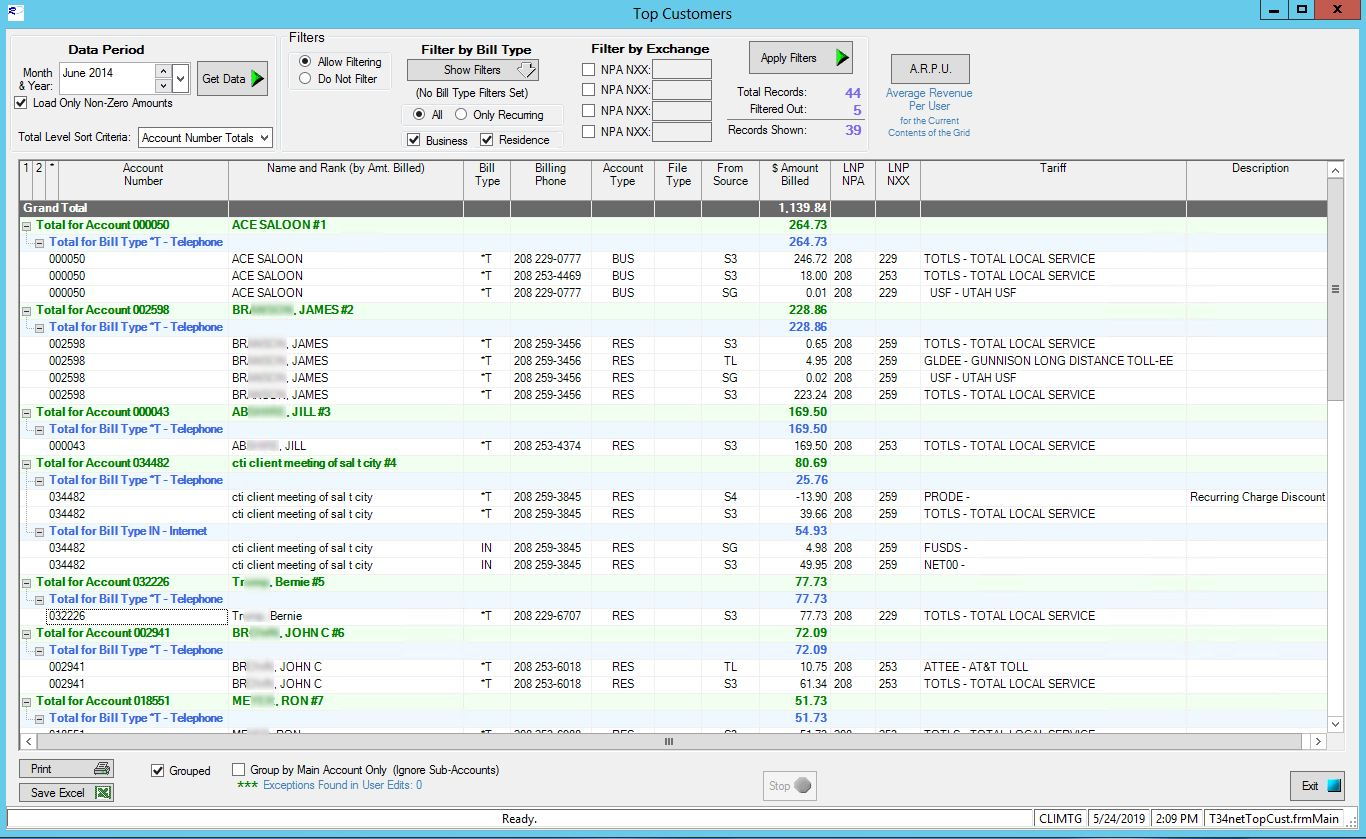Click the Grand Total row

(x=673, y=208)
